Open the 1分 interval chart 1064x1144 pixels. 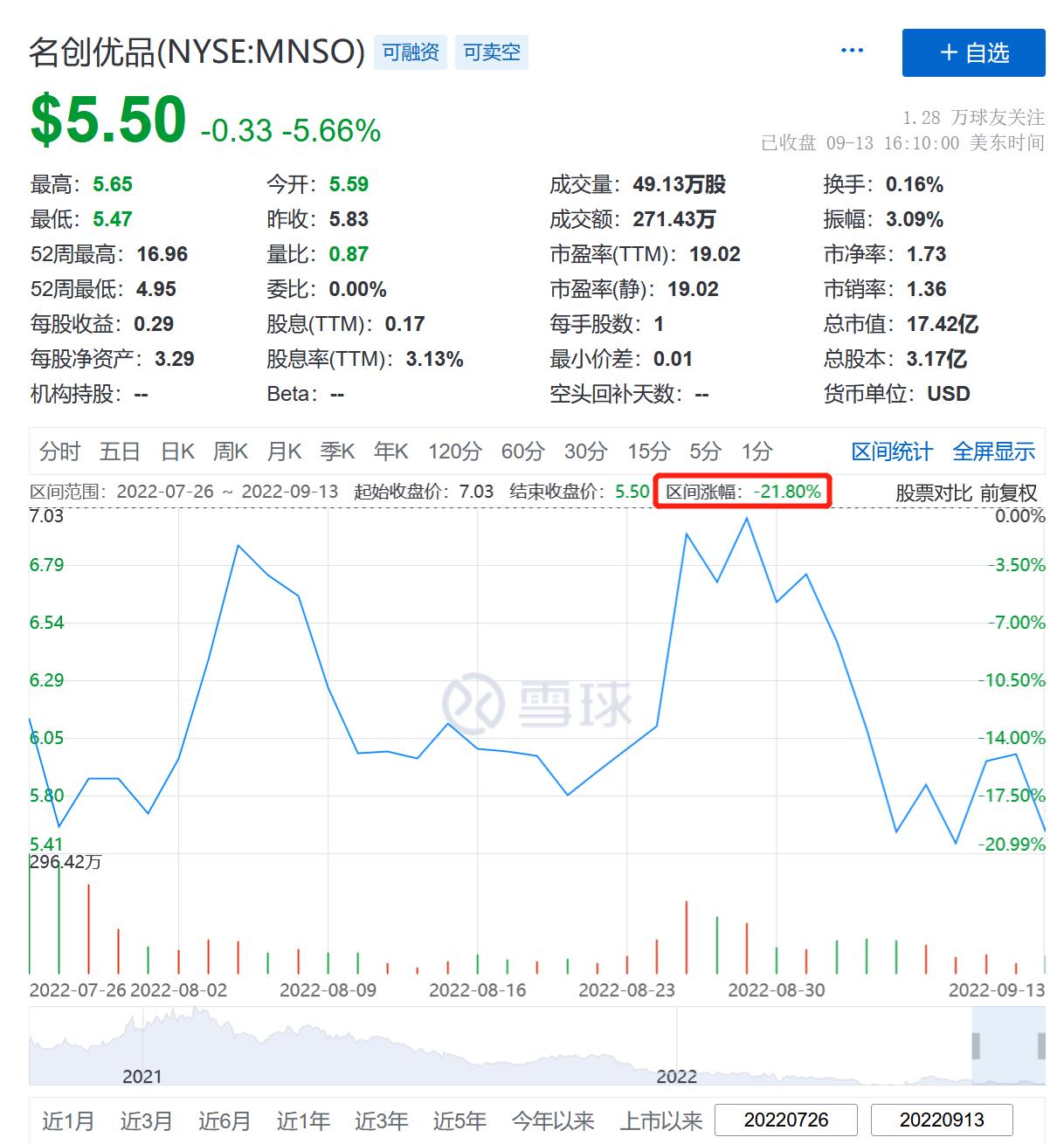tap(757, 451)
